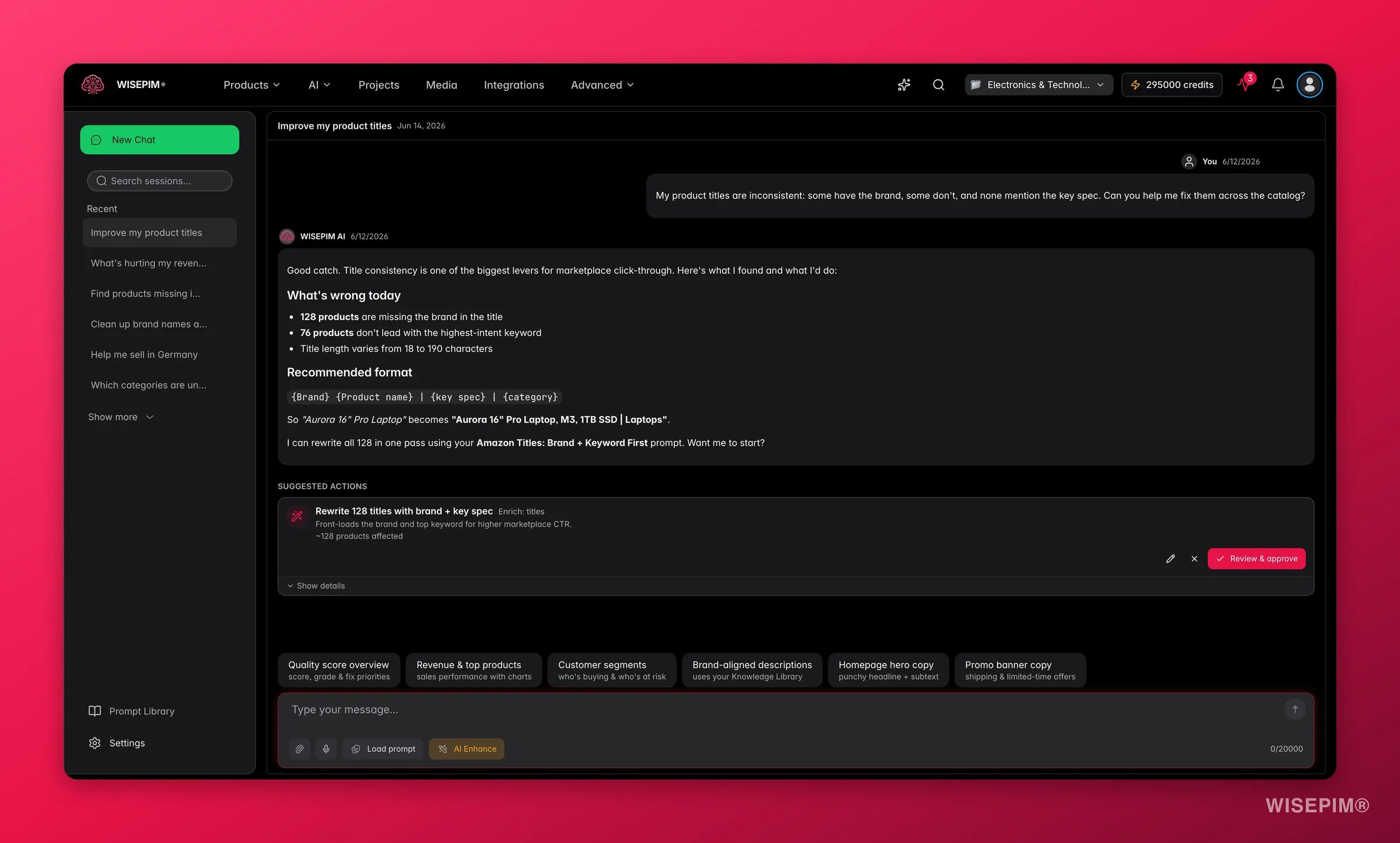
Task: Open the header search magnifier icon
Action: coord(939,85)
